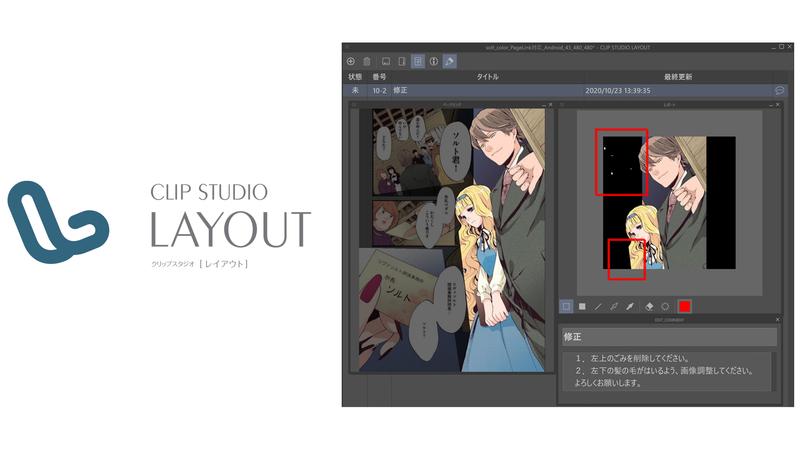The height and width of the screenshot is (450, 800).
Task: Minimize the report image panel
Action: [771, 105]
